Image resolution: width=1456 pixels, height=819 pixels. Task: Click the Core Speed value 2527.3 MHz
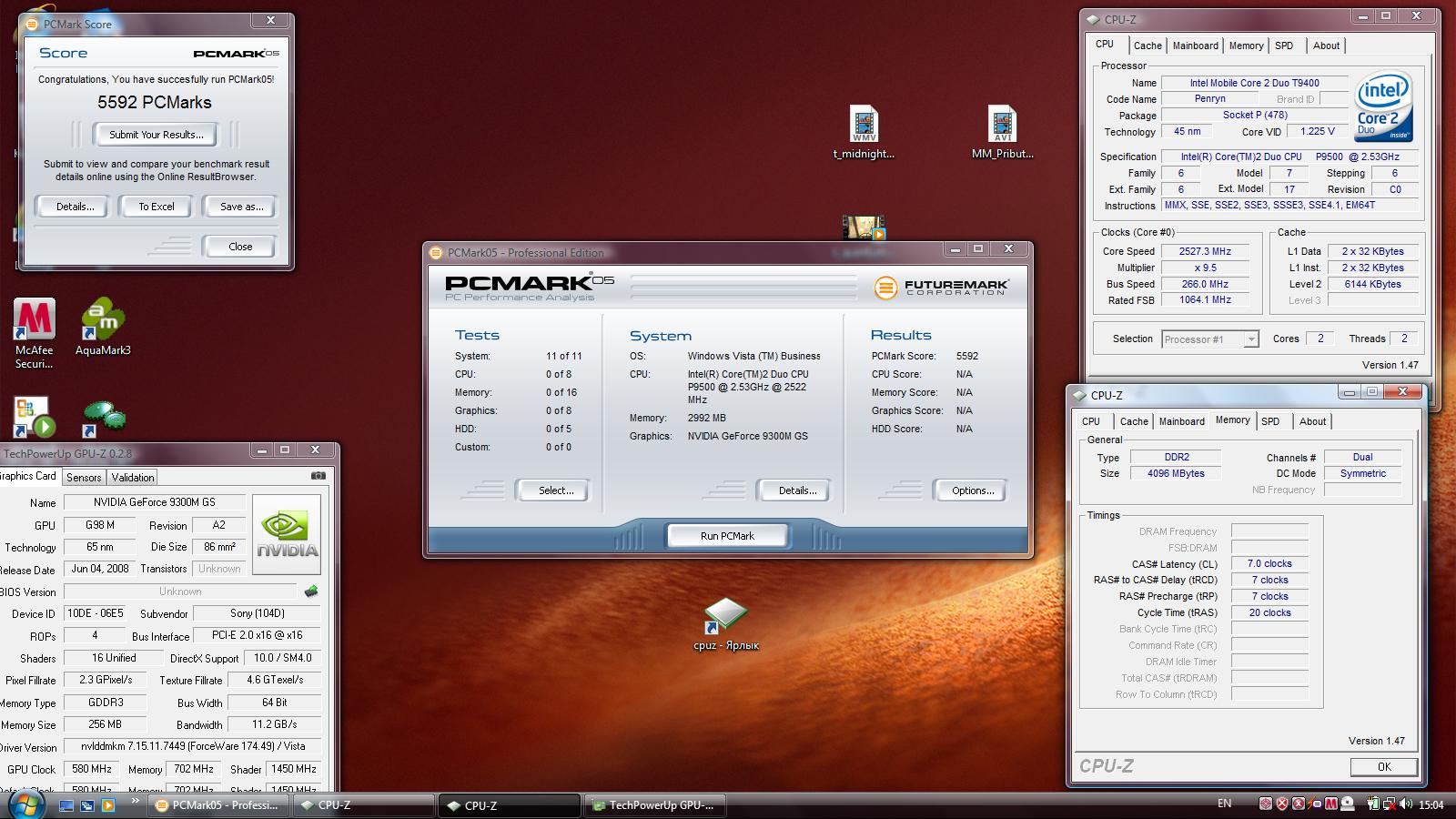pos(1206,251)
